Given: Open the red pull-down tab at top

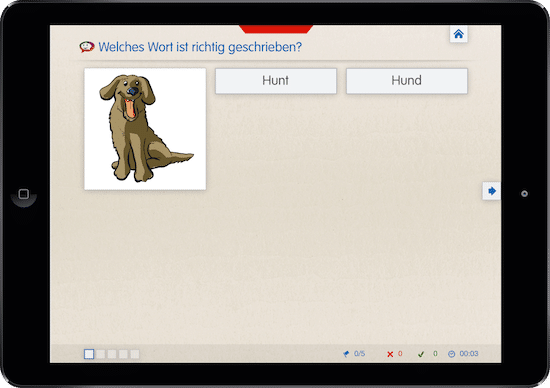Looking at the screenshot, I should (276, 29).
